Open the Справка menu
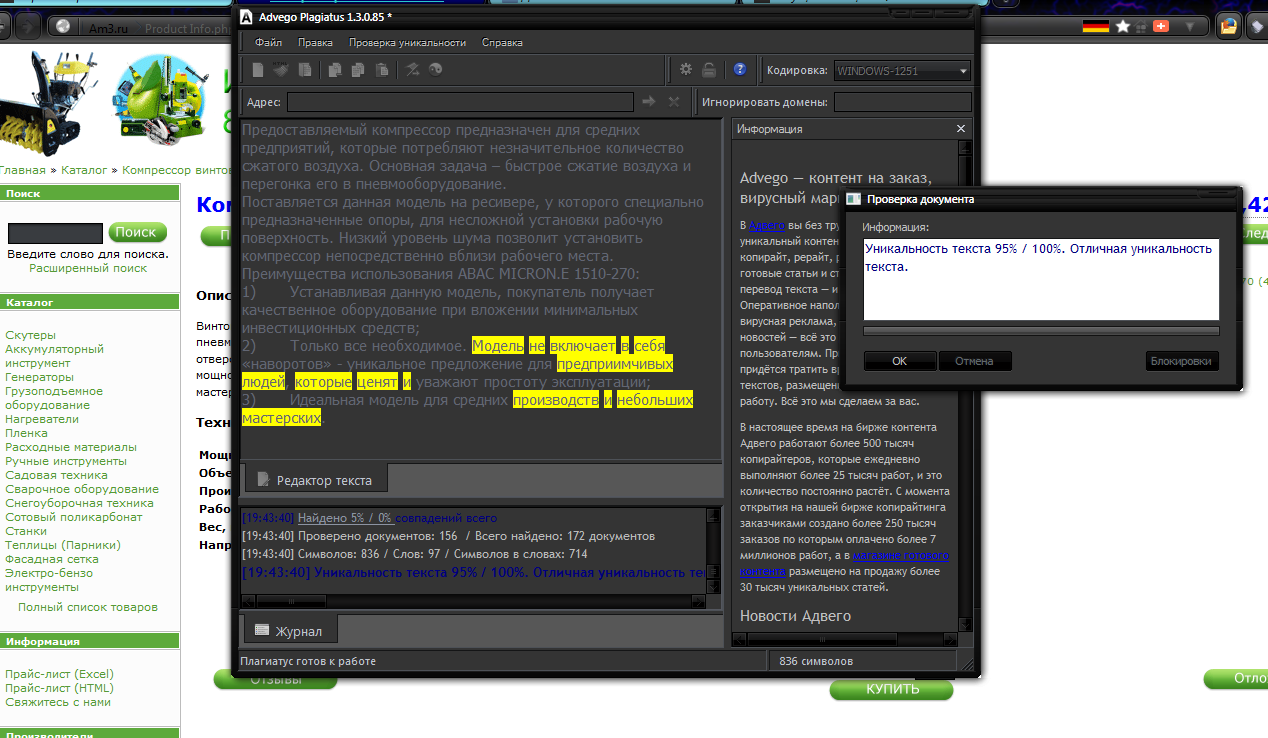 (502, 43)
